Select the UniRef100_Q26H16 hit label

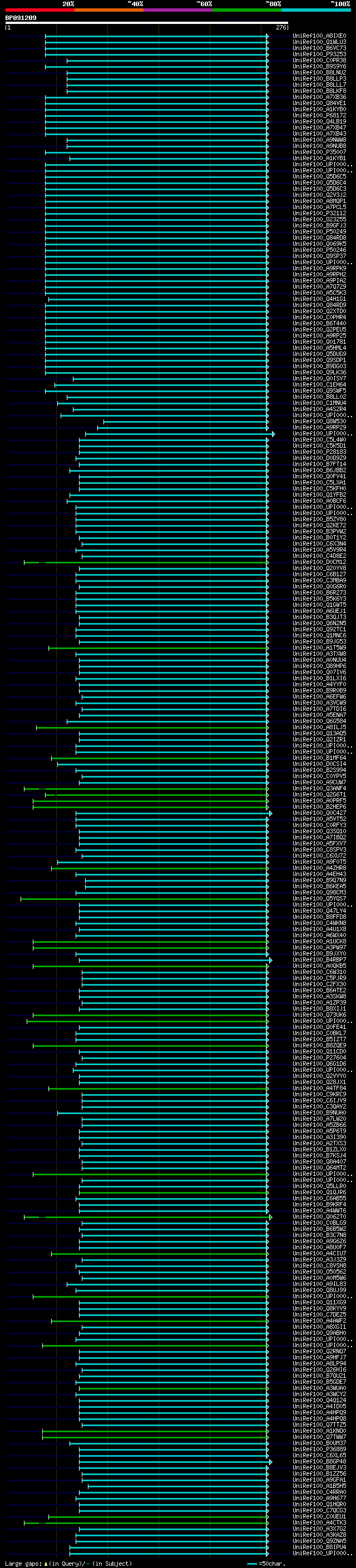(x=319, y=1369)
